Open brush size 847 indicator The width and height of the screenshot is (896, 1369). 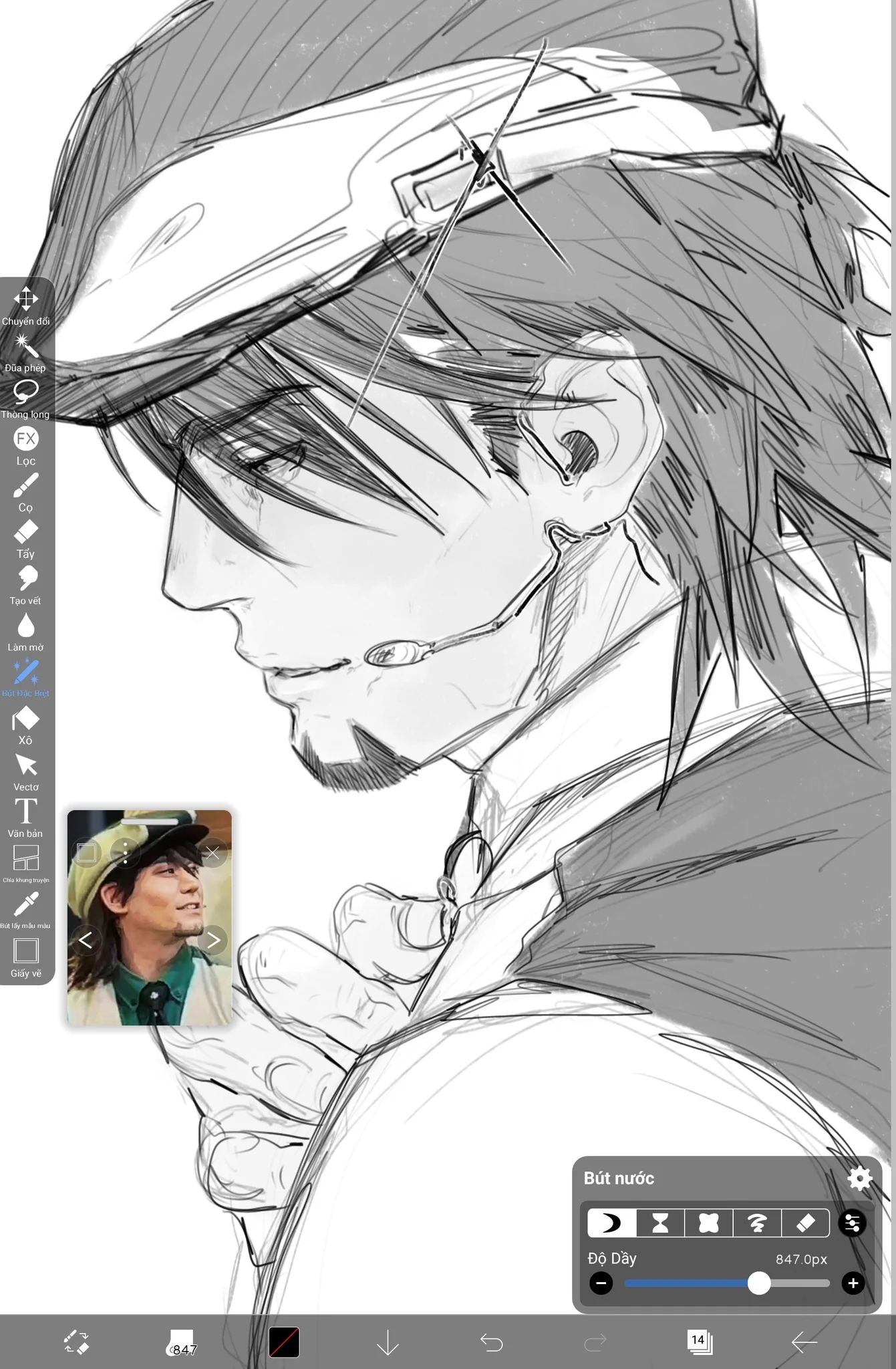pyautogui.click(x=180, y=1342)
